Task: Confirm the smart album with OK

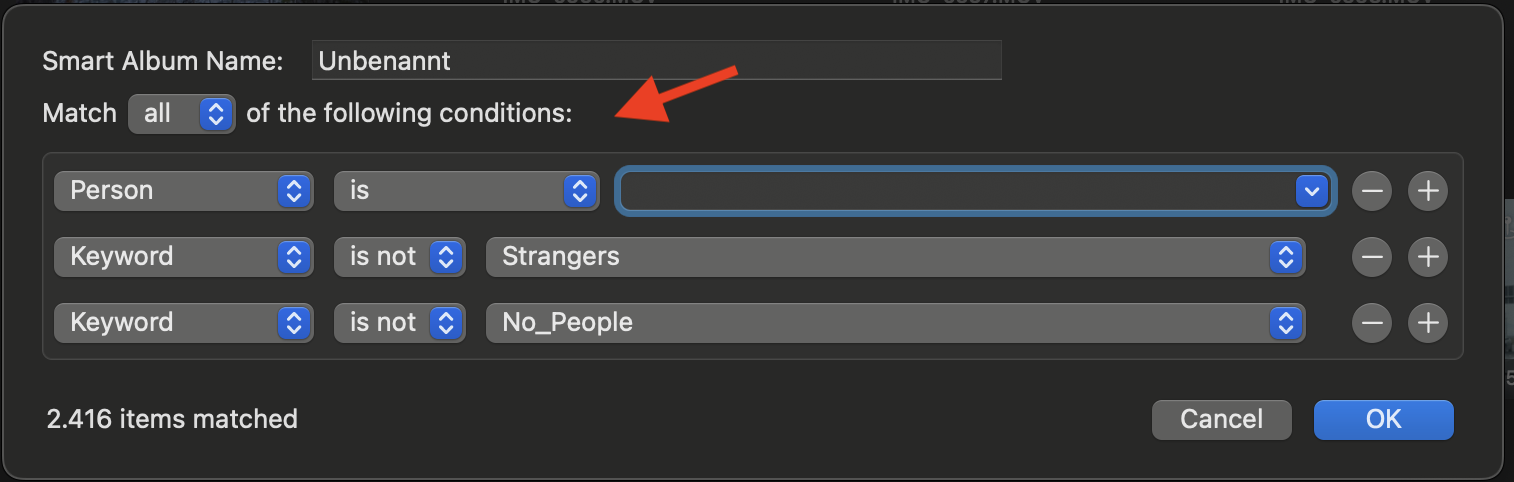Action: pos(1383,419)
